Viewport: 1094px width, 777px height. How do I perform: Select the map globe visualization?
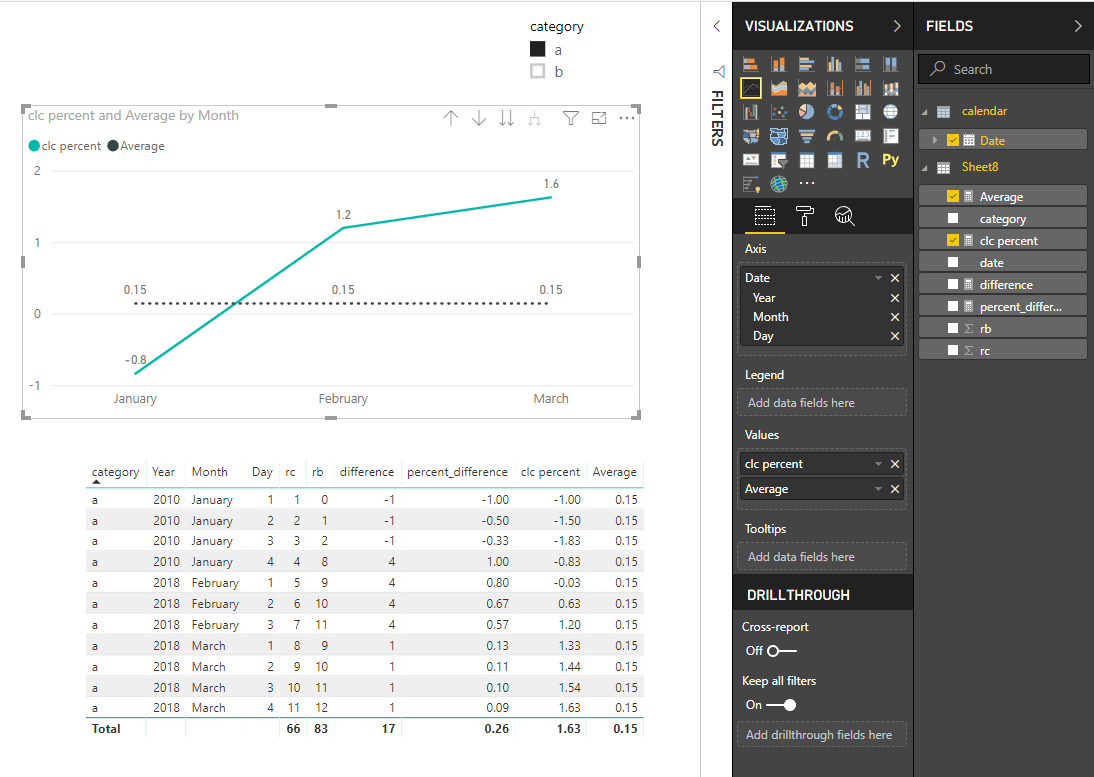tap(890, 112)
